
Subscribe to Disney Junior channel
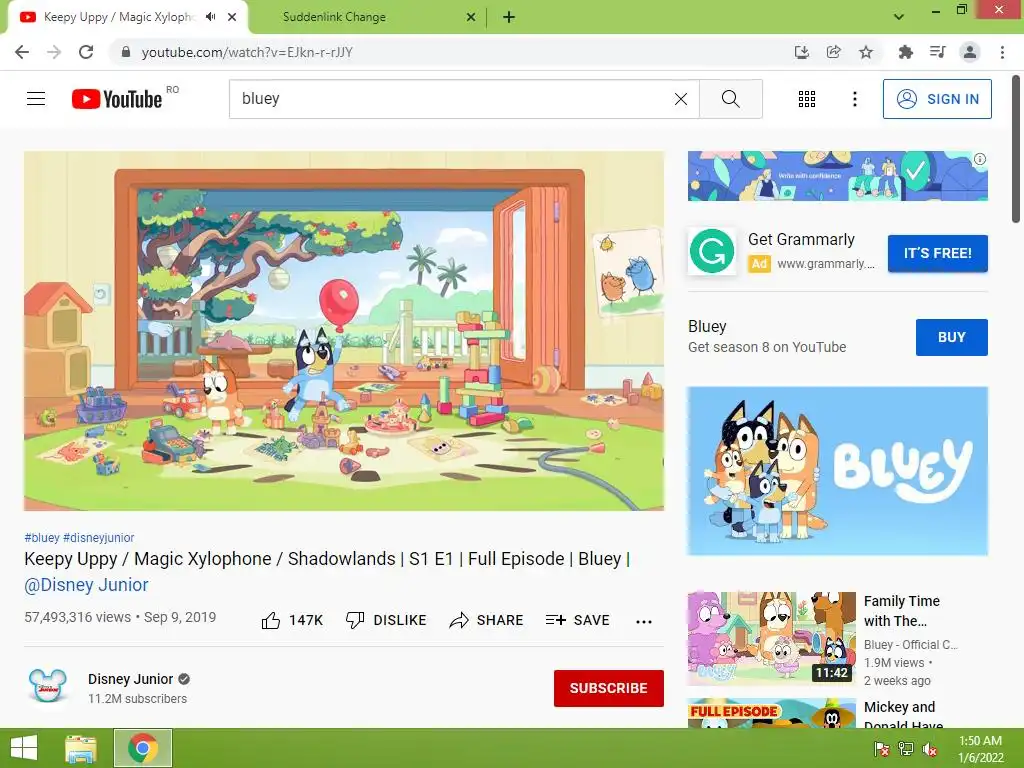[x=609, y=688]
